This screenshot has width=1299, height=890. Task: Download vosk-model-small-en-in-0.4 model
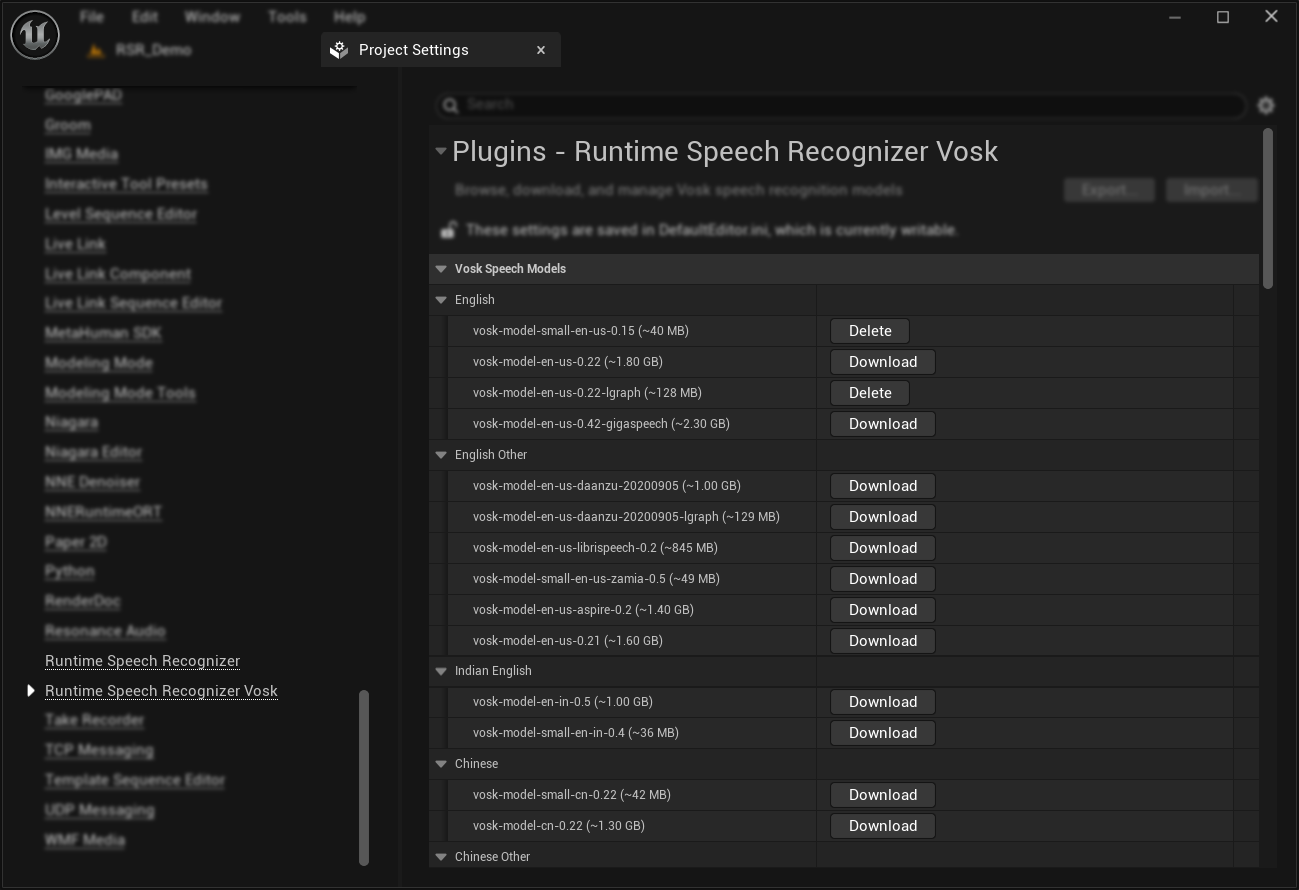pyautogui.click(x=883, y=733)
